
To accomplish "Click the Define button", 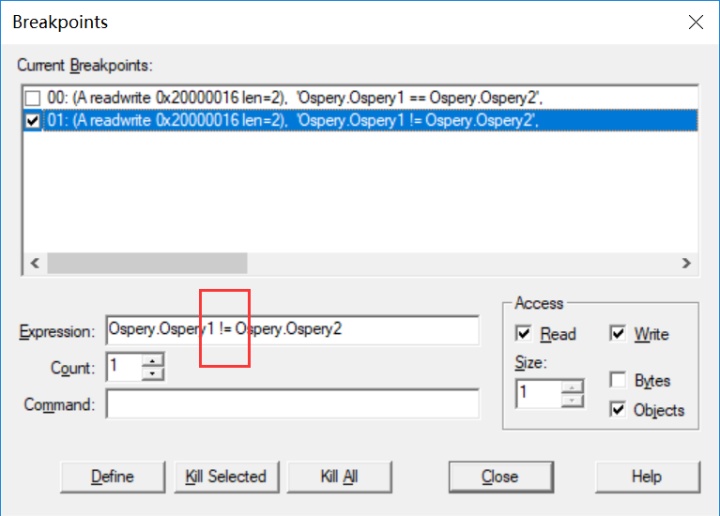I will [112, 477].
